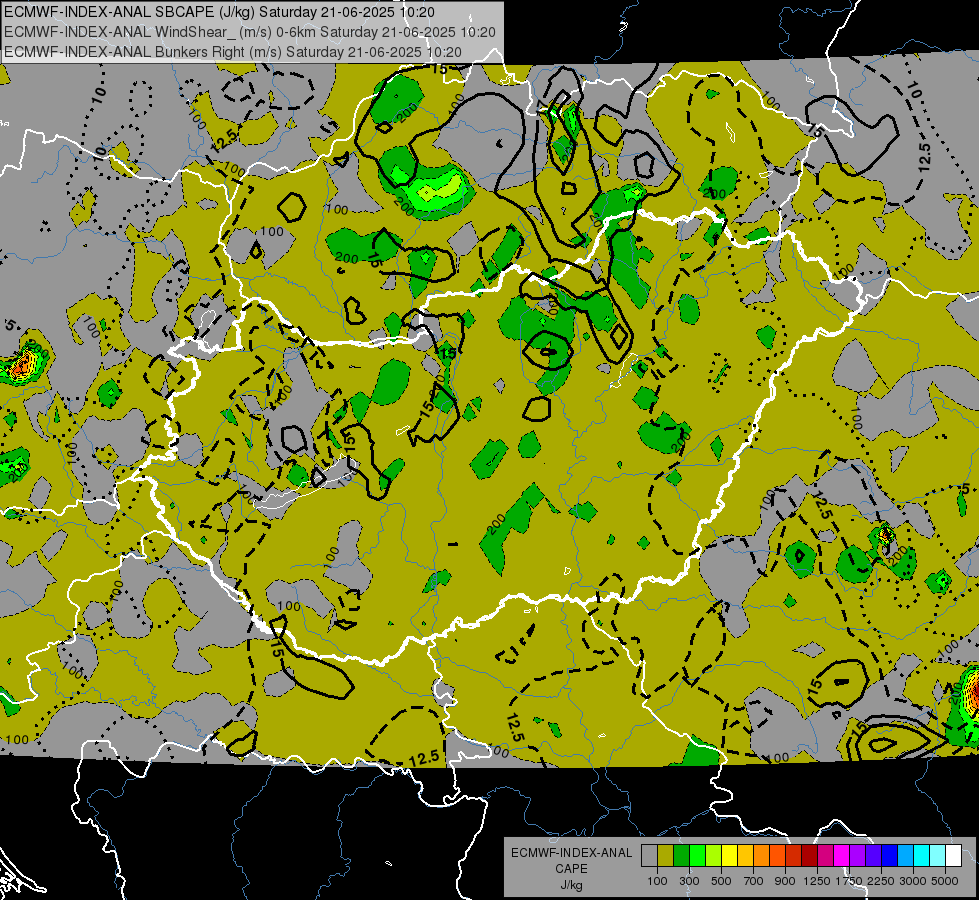Click the legend value 300
The image size is (979, 900).
[x=689, y=881]
